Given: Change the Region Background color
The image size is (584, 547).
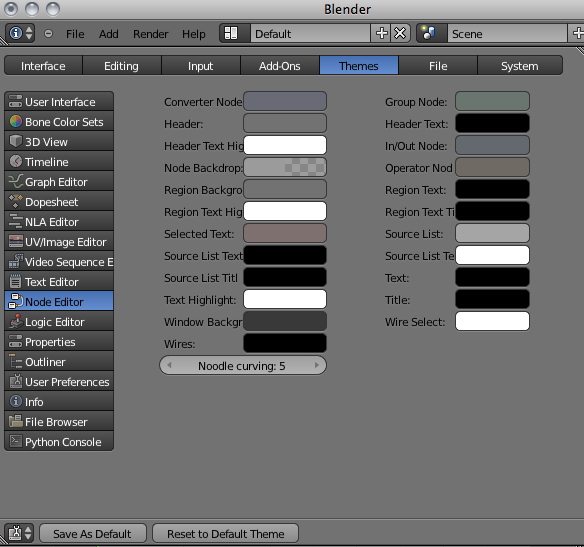Looking at the screenshot, I should click(x=285, y=189).
